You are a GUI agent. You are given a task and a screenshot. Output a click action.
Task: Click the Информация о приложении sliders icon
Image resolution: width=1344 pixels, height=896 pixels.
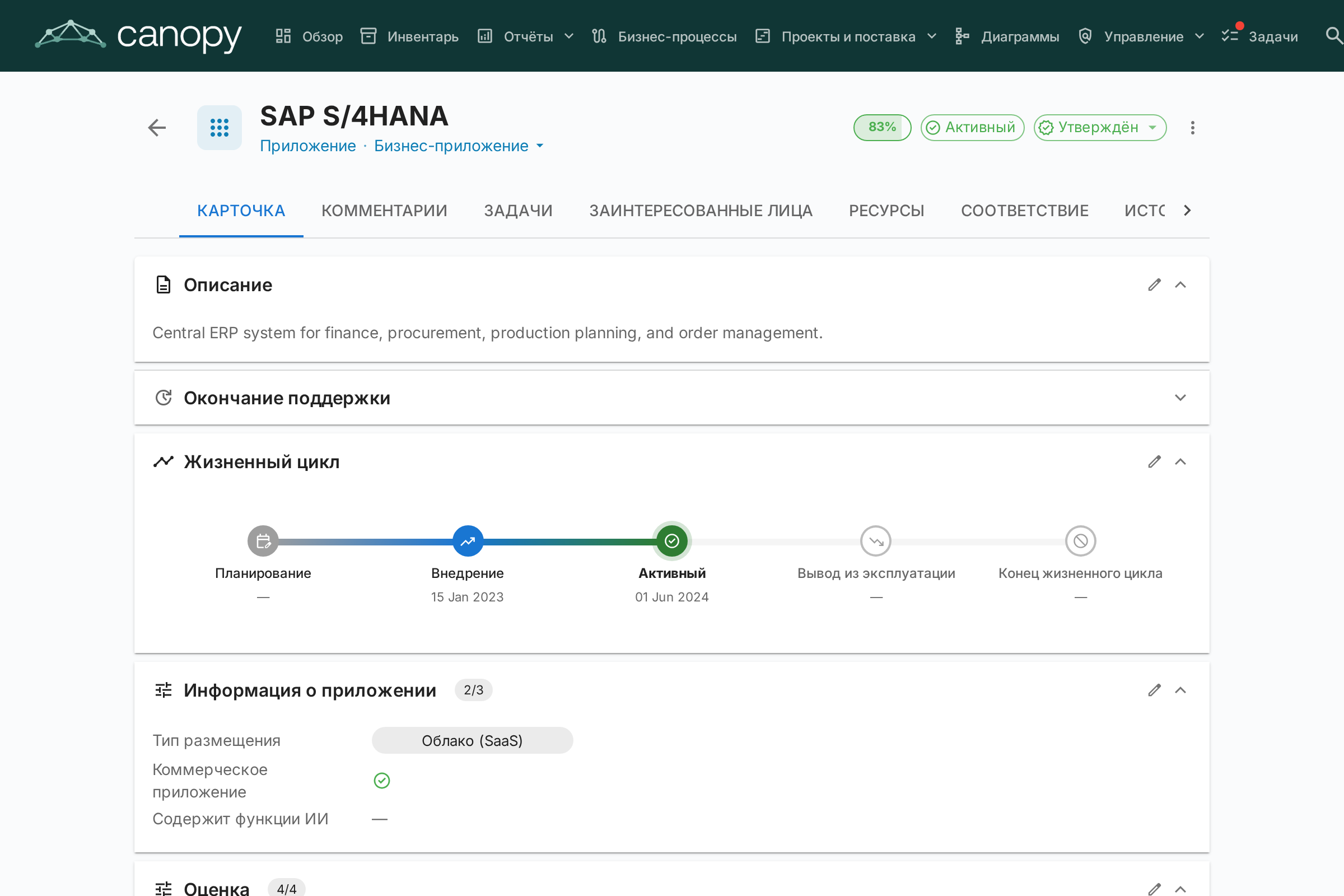pyautogui.click(x=164, y=690)
